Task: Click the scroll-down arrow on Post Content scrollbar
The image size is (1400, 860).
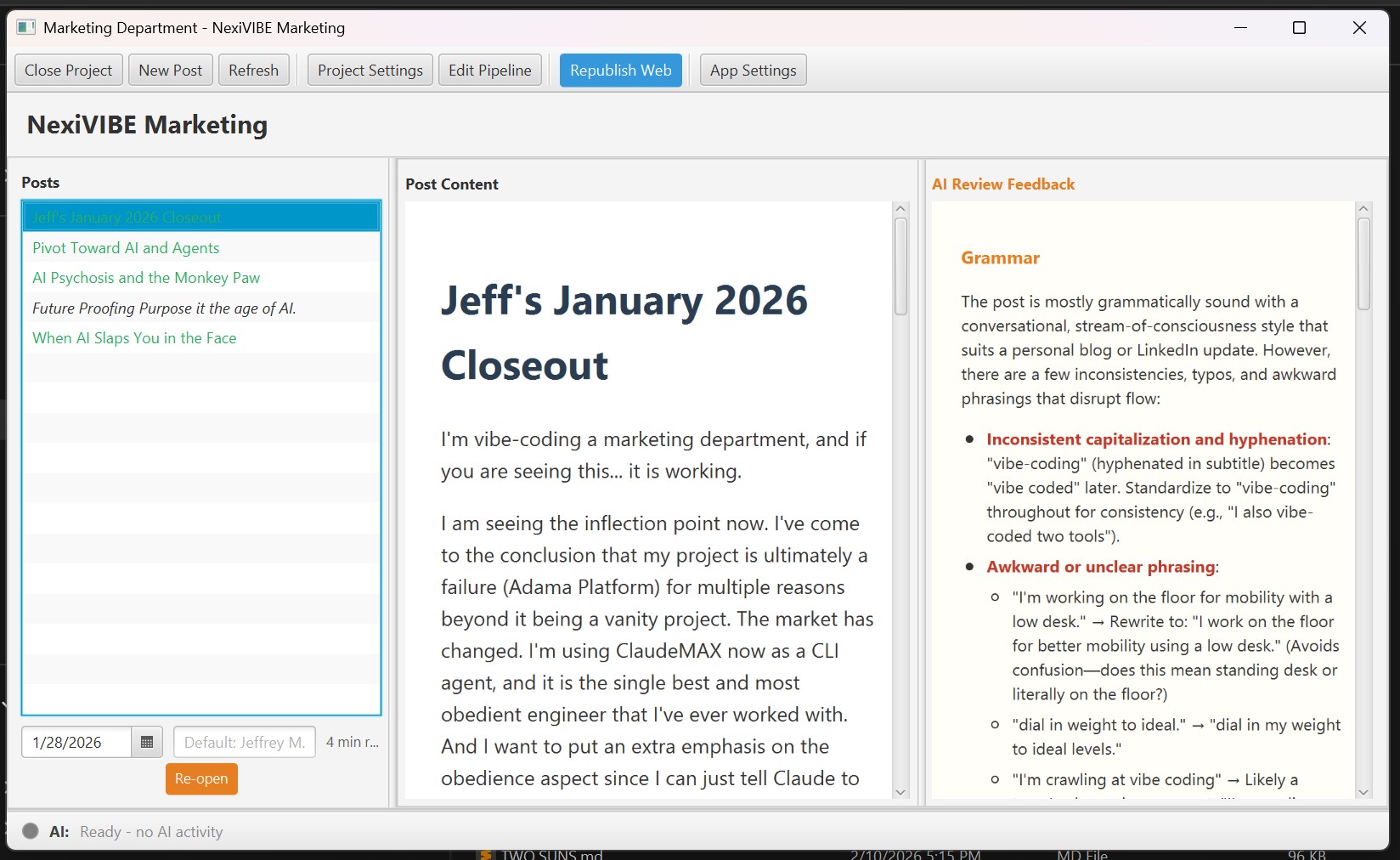Action: (900, 792)
